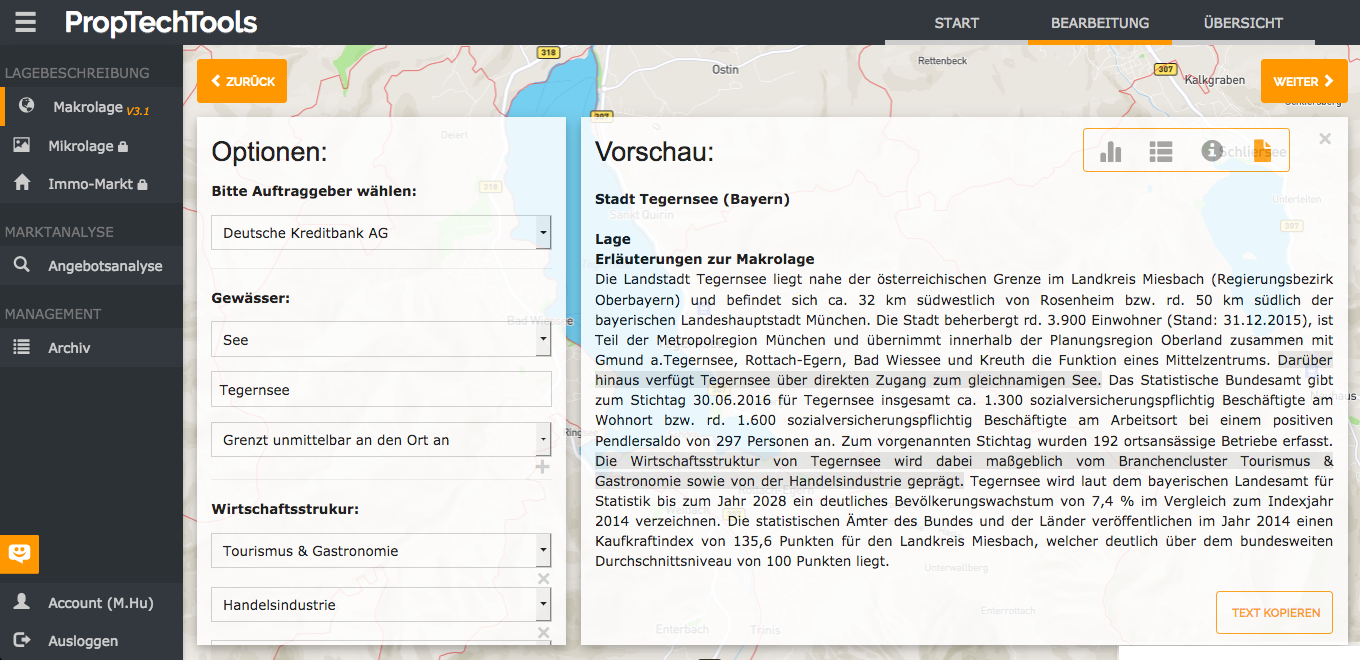Open Angebotsanalyse in the sidebar

coord(91,266)
